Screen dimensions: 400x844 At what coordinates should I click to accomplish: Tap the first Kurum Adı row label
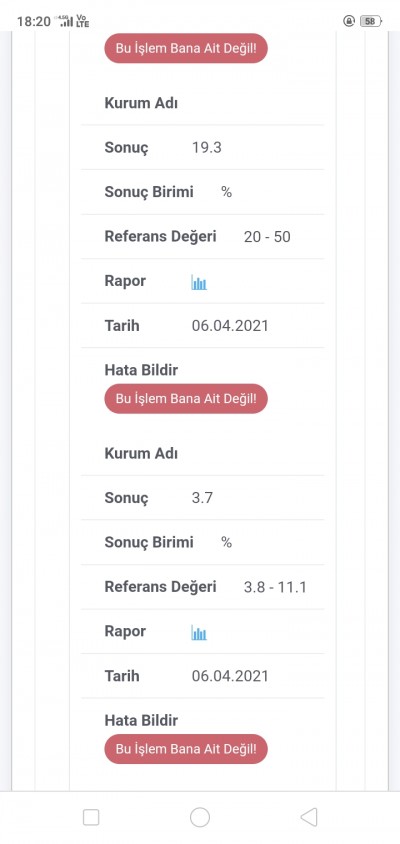coord(141,103)
